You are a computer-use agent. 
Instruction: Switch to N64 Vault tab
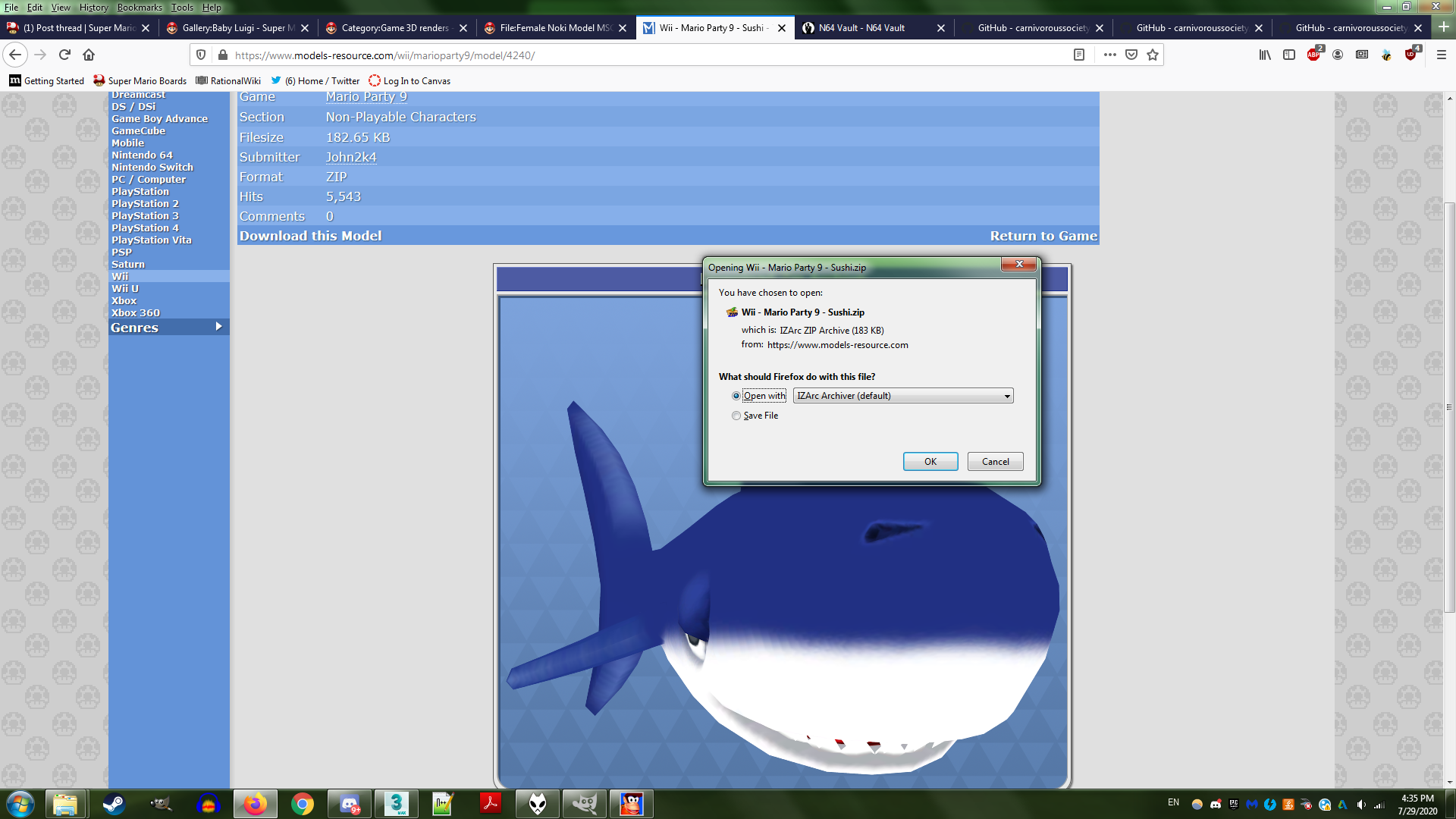pyautogui.click(x=874, y=27)
